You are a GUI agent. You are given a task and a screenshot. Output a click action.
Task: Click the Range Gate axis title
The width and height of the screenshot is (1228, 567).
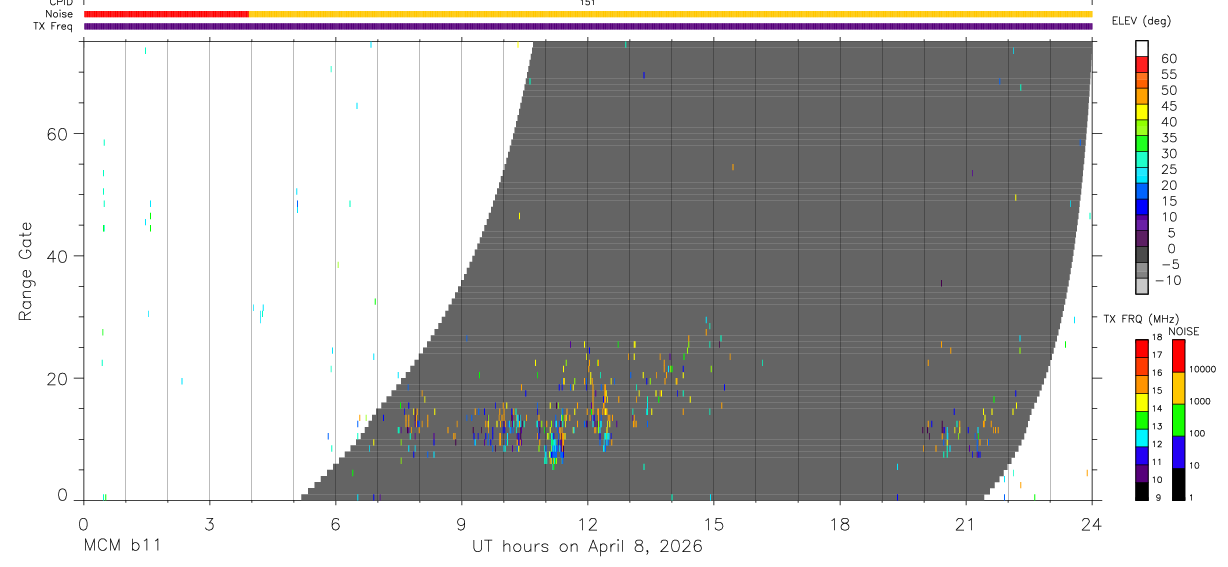[26, 271]
